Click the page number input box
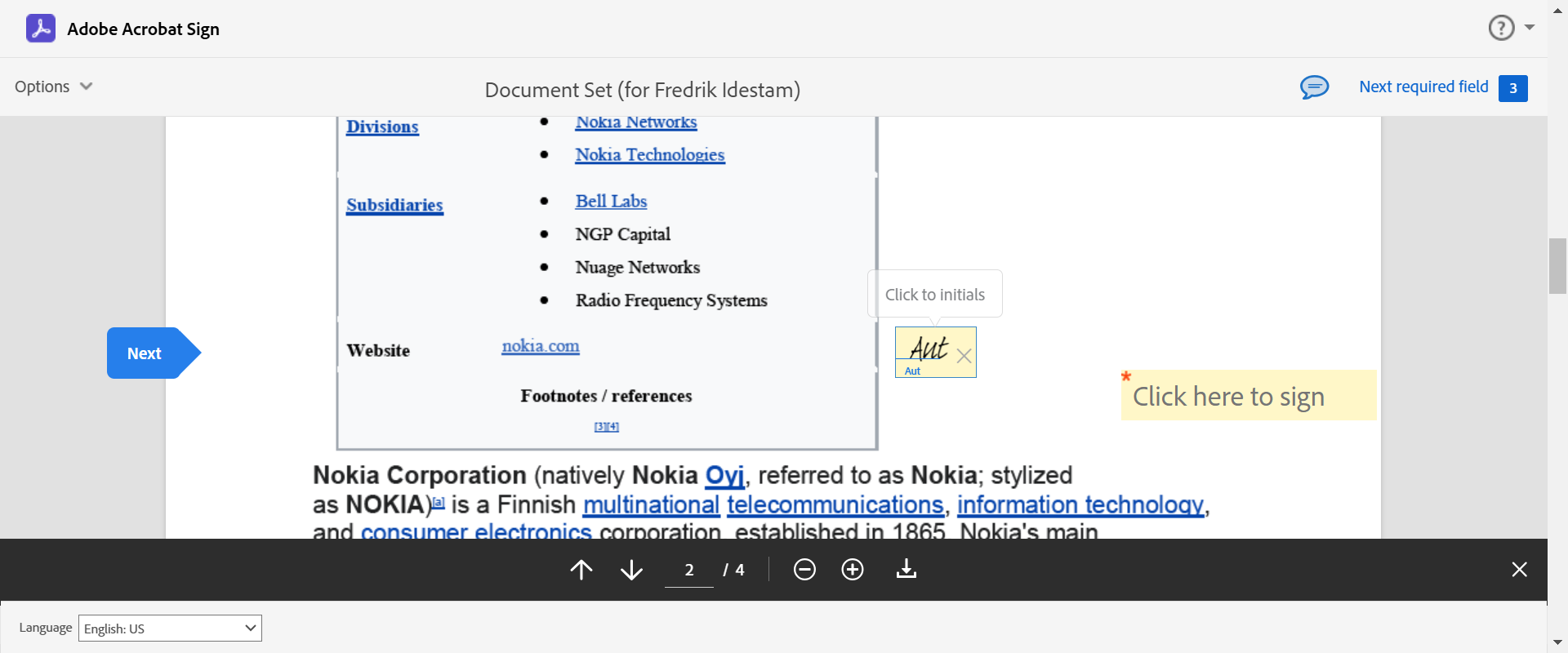1568x653 pixels. pos(689,570)
